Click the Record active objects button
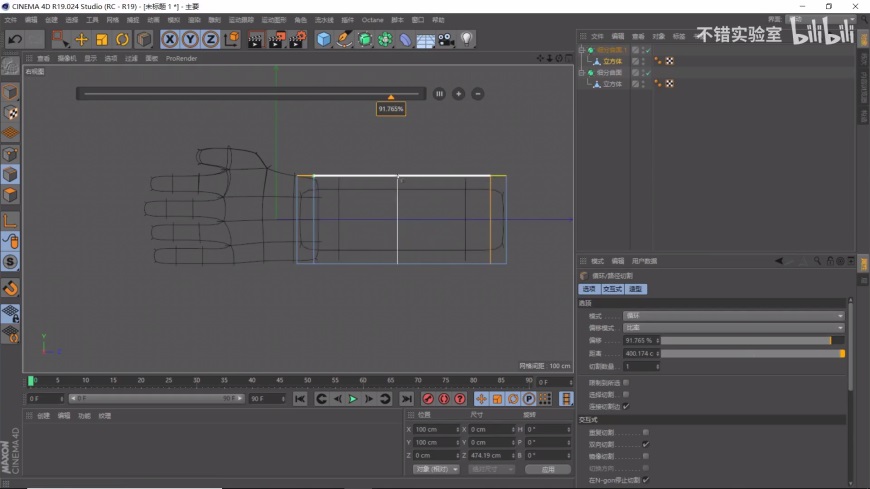Viewport: 870px width, 489px height. 428,399
